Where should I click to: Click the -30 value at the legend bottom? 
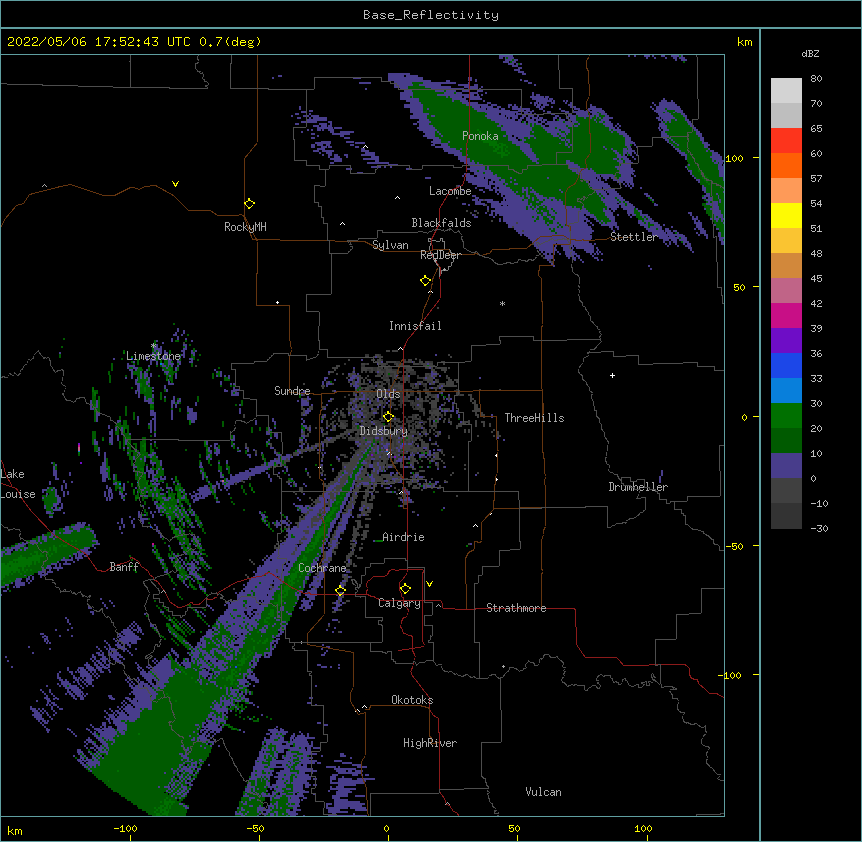pyautogui.click(x=819, y=528)
